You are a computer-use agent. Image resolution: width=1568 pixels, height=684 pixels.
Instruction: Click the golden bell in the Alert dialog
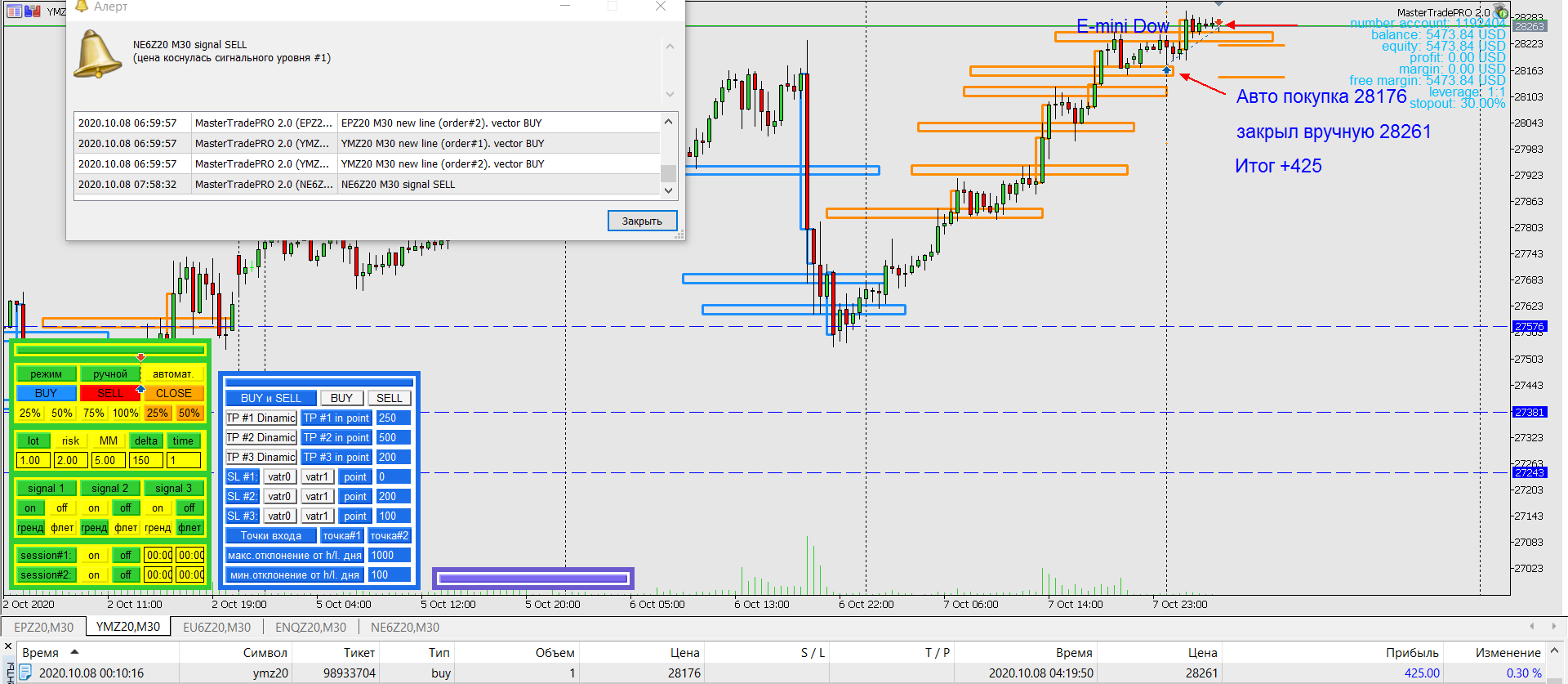(97, 54)
